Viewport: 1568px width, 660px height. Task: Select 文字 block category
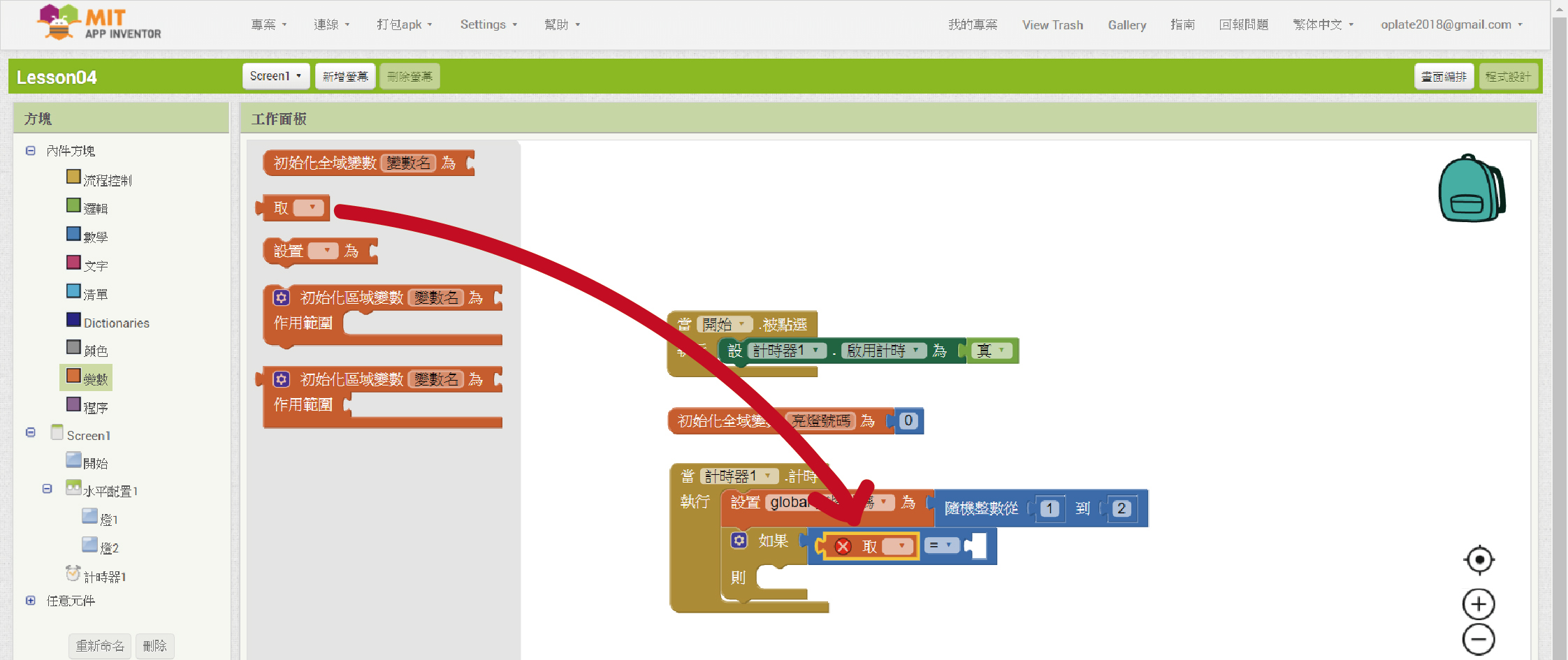(x=87, y=265)
